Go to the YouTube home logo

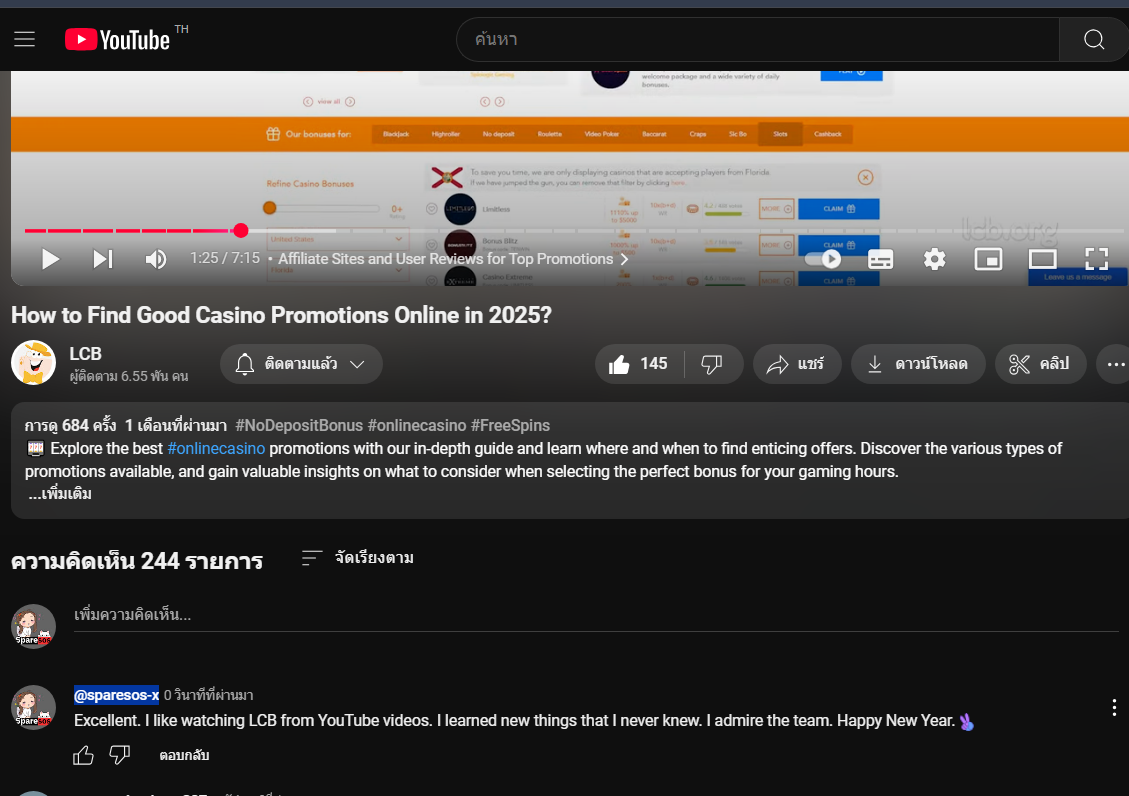pyautogui.click(x=117, y=40)
